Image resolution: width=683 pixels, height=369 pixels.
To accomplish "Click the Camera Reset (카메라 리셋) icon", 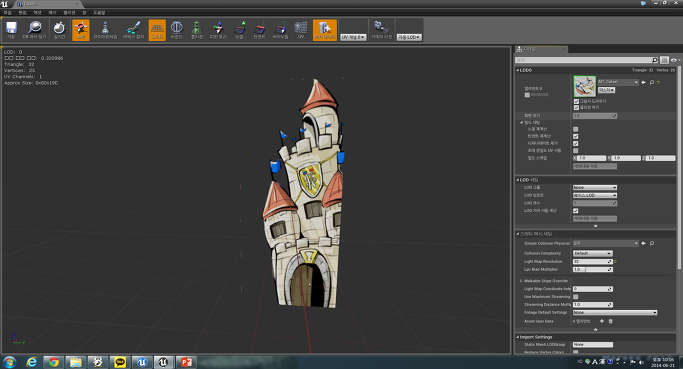I will pyautogui.click(x=382, y=30).
